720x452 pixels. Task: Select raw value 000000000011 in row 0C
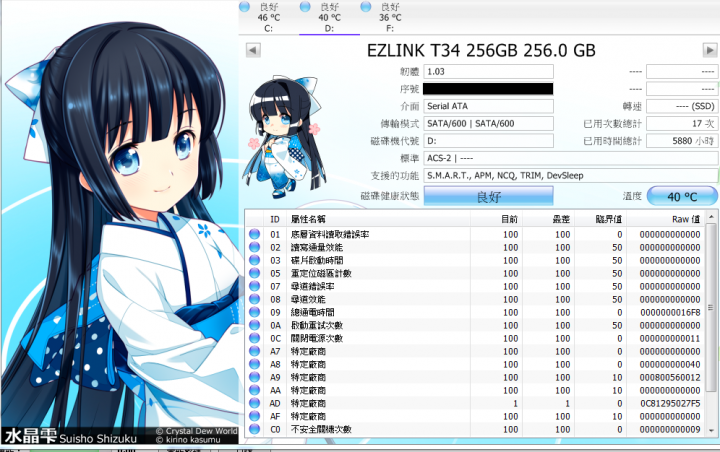pos(670,338)
